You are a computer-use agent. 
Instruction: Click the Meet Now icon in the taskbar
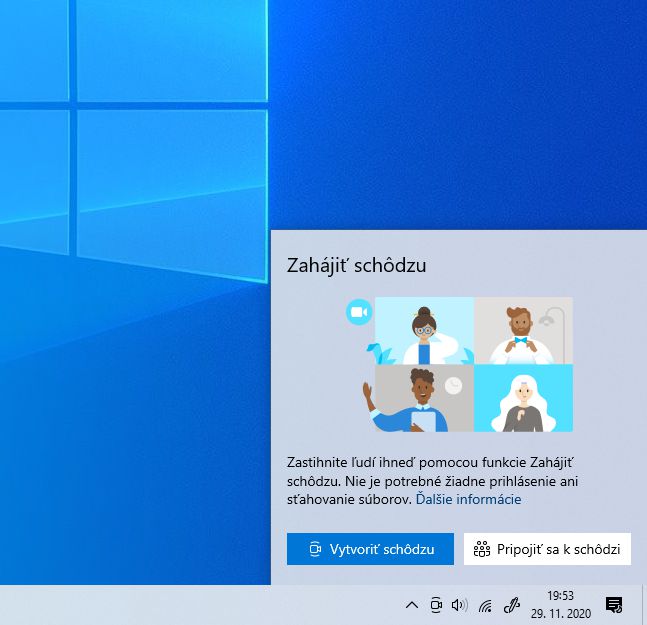click(436, 605)
